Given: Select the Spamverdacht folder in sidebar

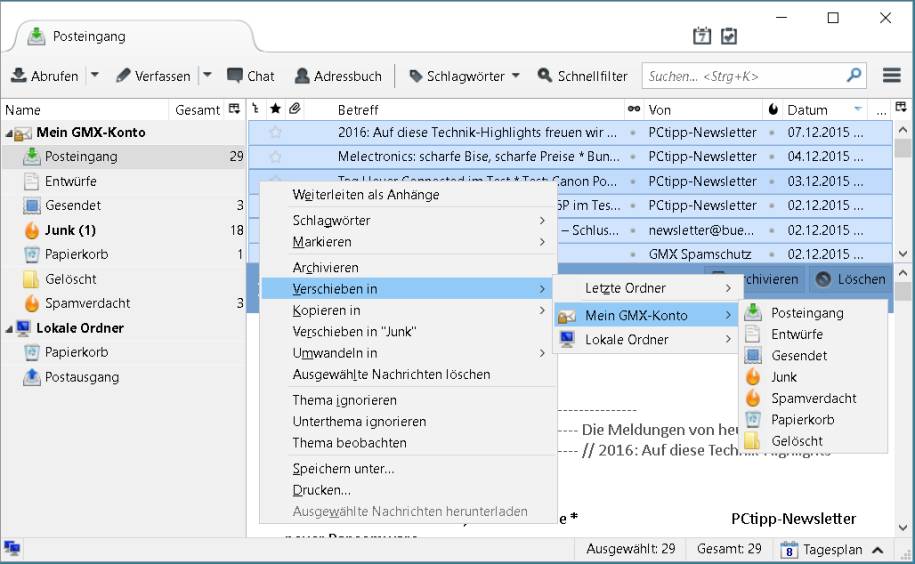Looking at the screenshot, I should 87,303.
